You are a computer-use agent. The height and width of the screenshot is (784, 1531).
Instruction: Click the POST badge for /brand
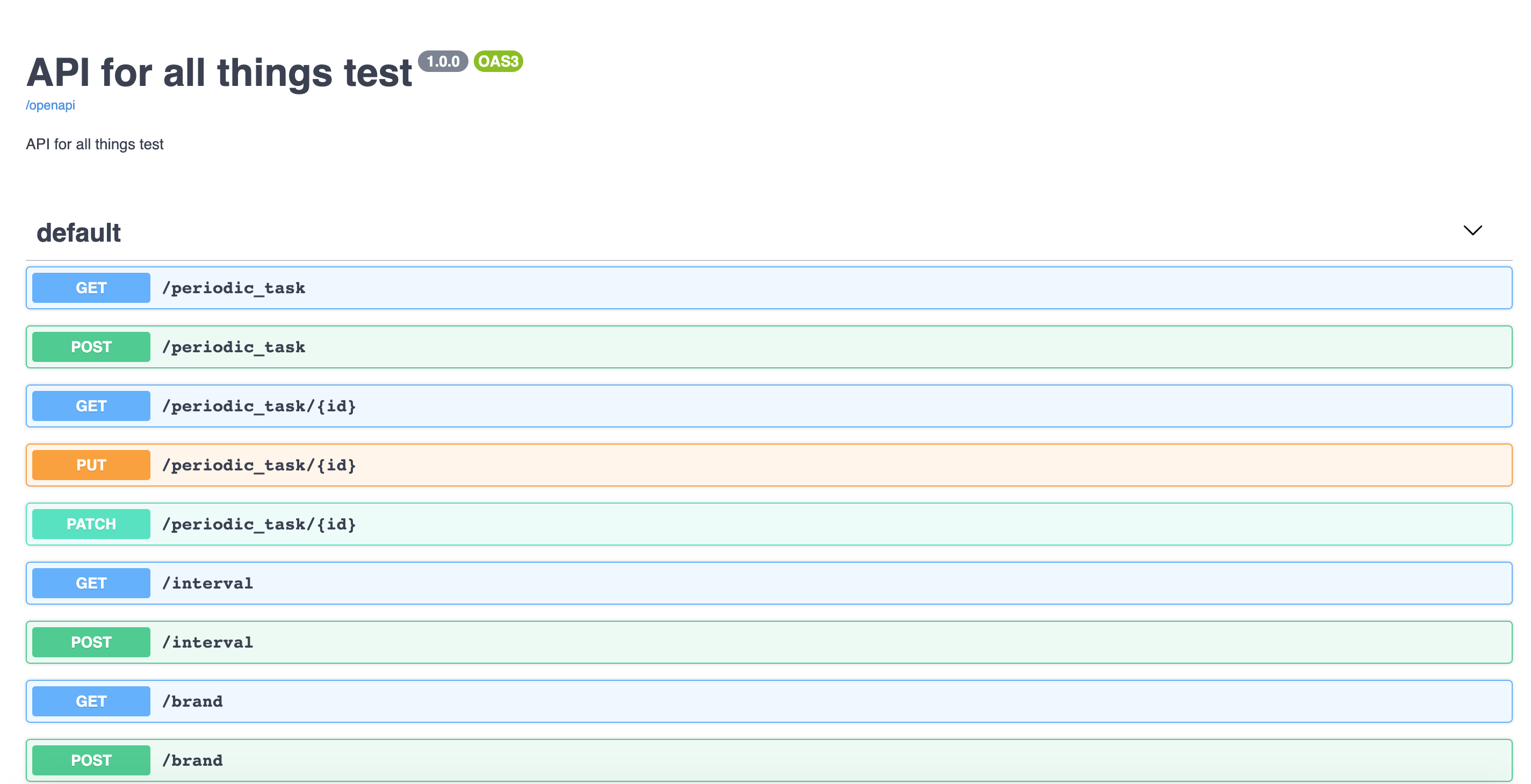(91, 760)
